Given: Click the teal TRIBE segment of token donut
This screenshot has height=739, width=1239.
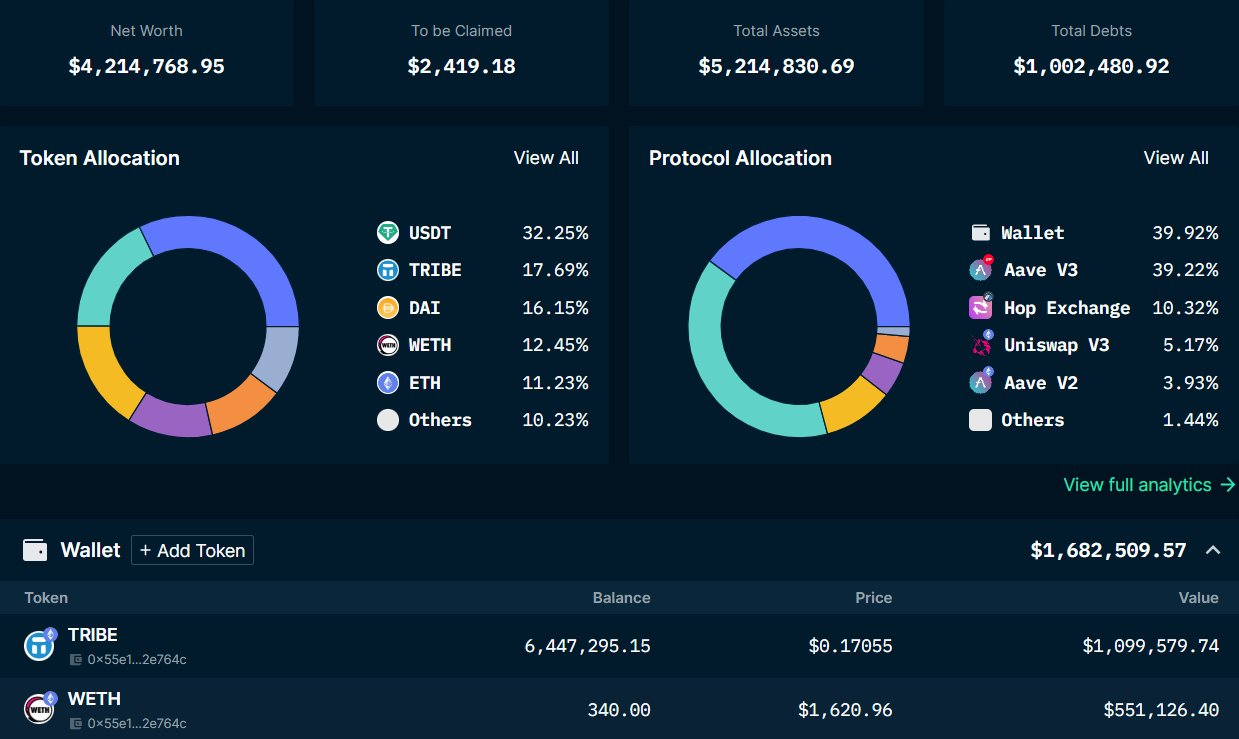Looking at the screenshot, I should tap(106, 275).
